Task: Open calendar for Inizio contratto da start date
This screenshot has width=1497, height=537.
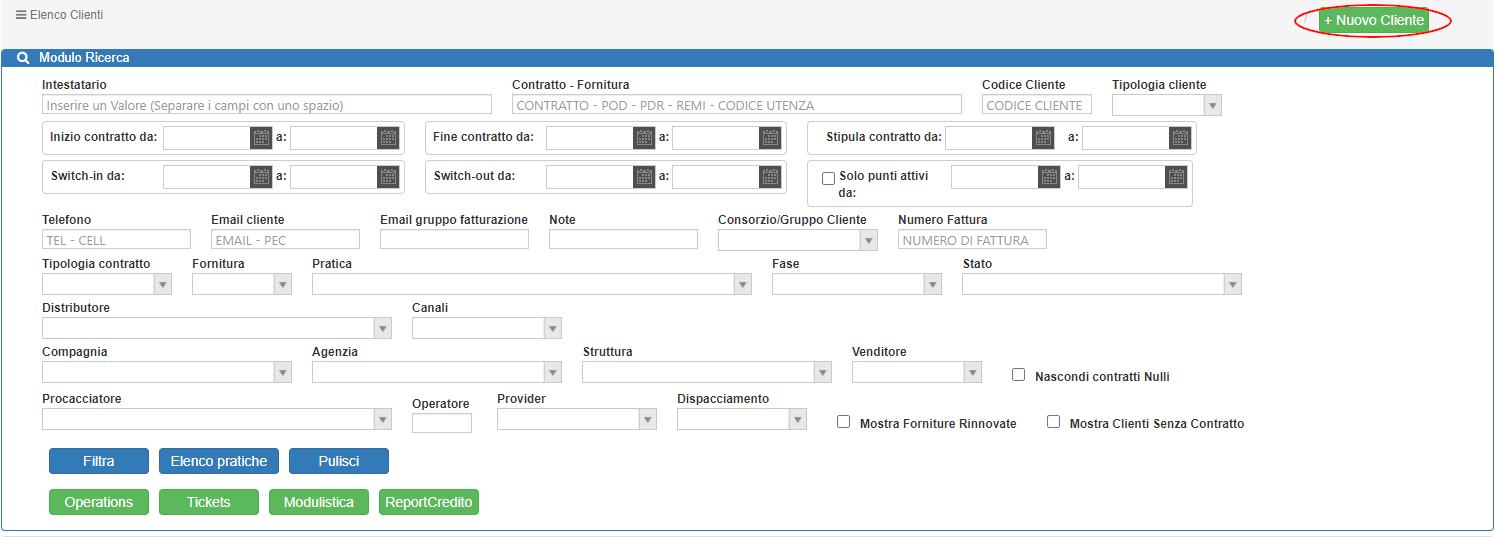Action: (261, 138)
